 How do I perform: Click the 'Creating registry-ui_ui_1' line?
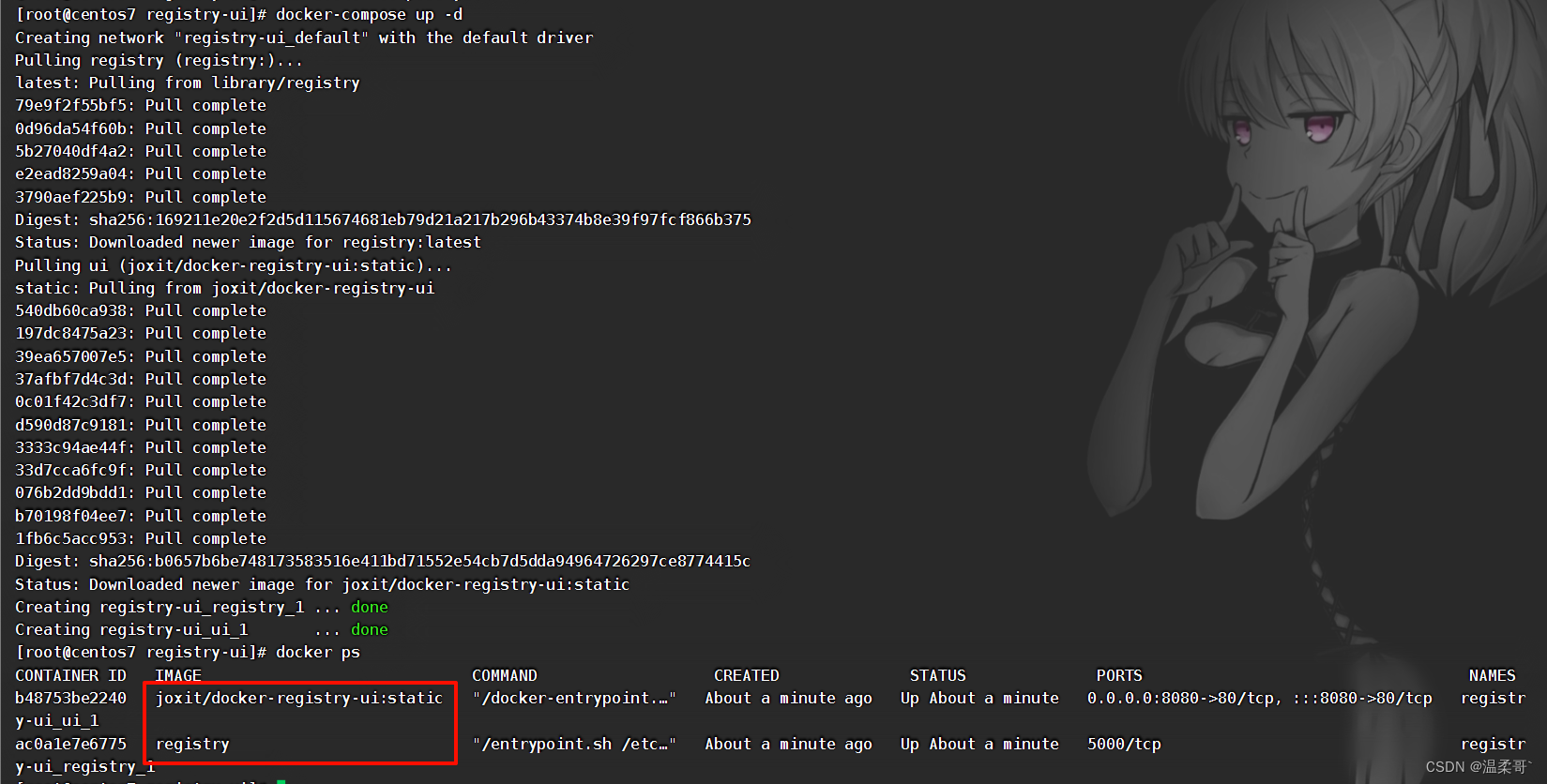click(x=202, y=629)
